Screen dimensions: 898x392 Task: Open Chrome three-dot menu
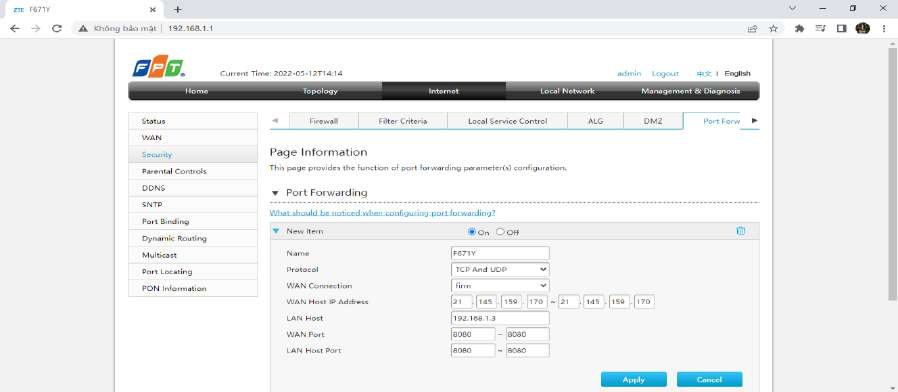[884, 28]
